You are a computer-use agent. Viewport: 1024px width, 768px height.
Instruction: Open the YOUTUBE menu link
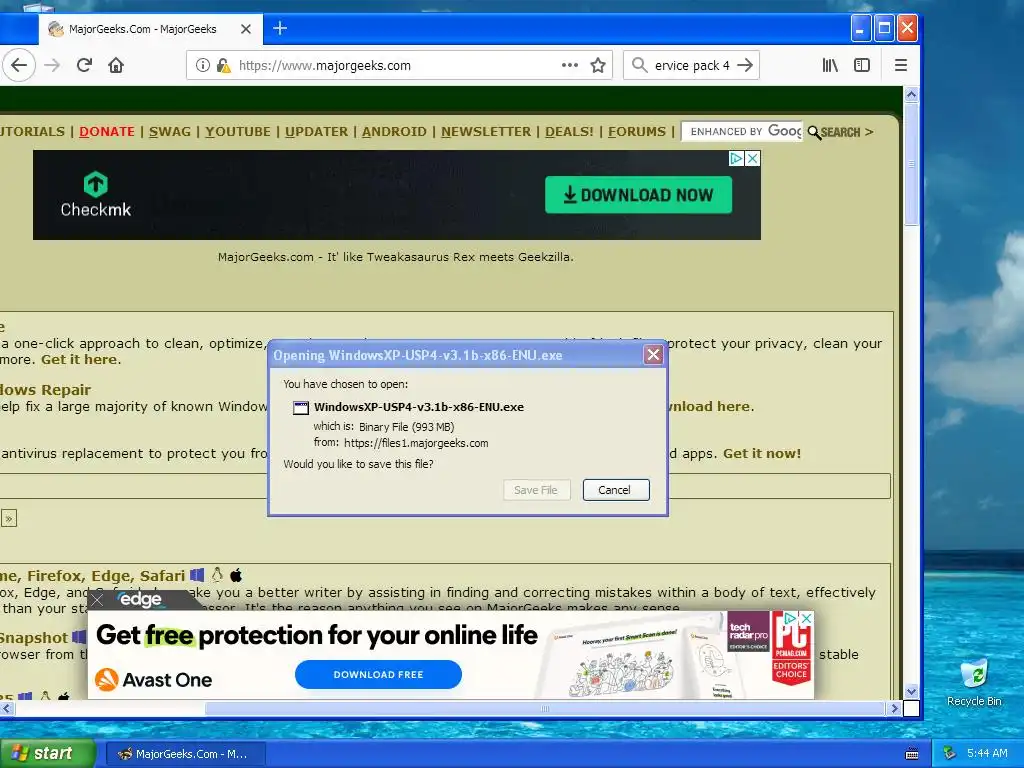[238, 131]
